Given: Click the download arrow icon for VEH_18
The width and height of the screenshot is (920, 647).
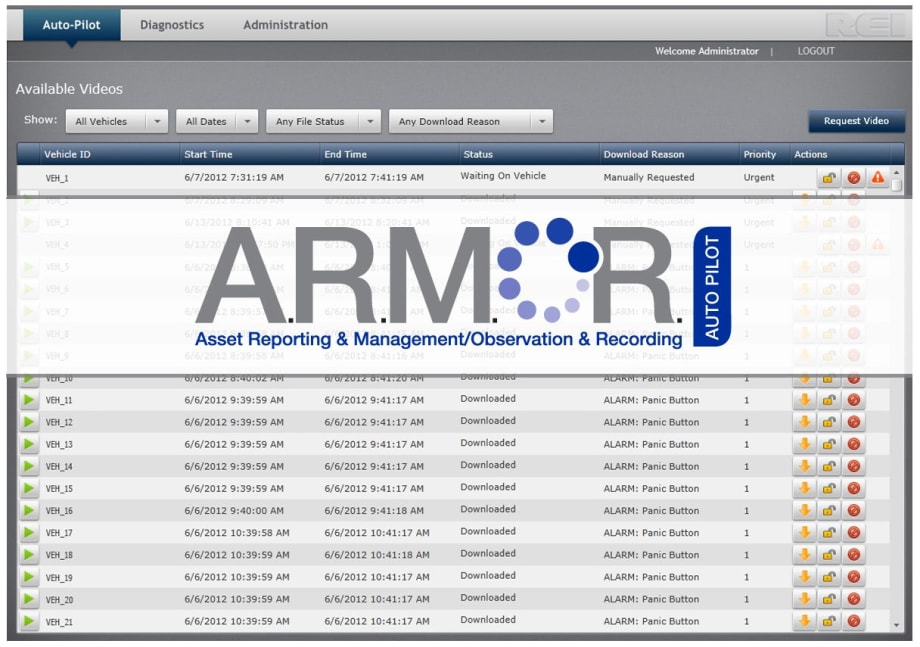Looking at the screenshot, I should coord(804,555).
